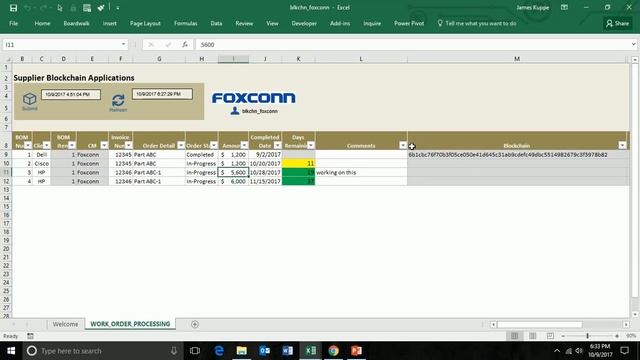The width and height of the screenshot is (640, 360).
Task: Click the Select All corner of the grid
Action: [x=7, y=59]
